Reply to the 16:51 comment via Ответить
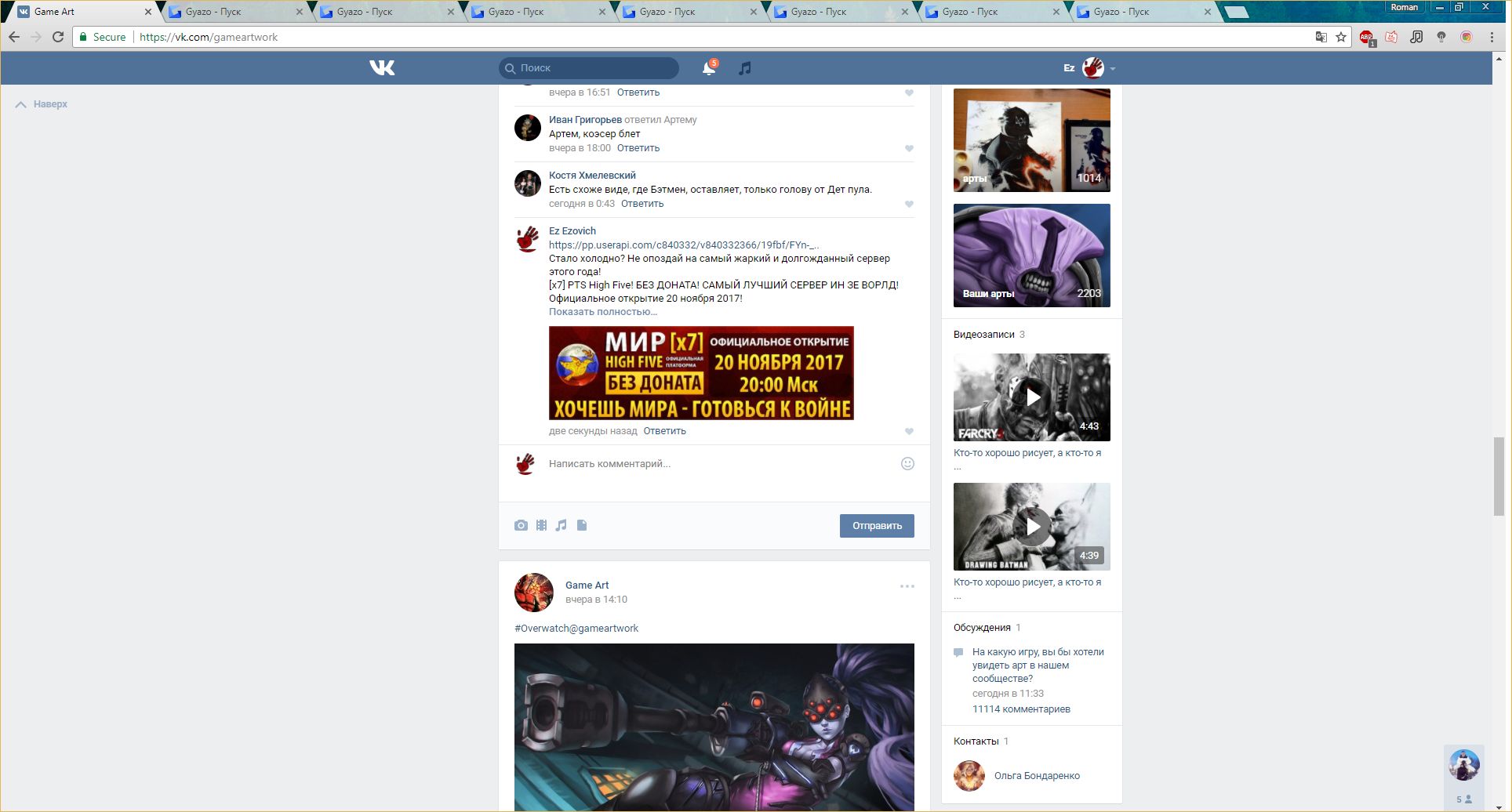 click(x=638, y=92)
